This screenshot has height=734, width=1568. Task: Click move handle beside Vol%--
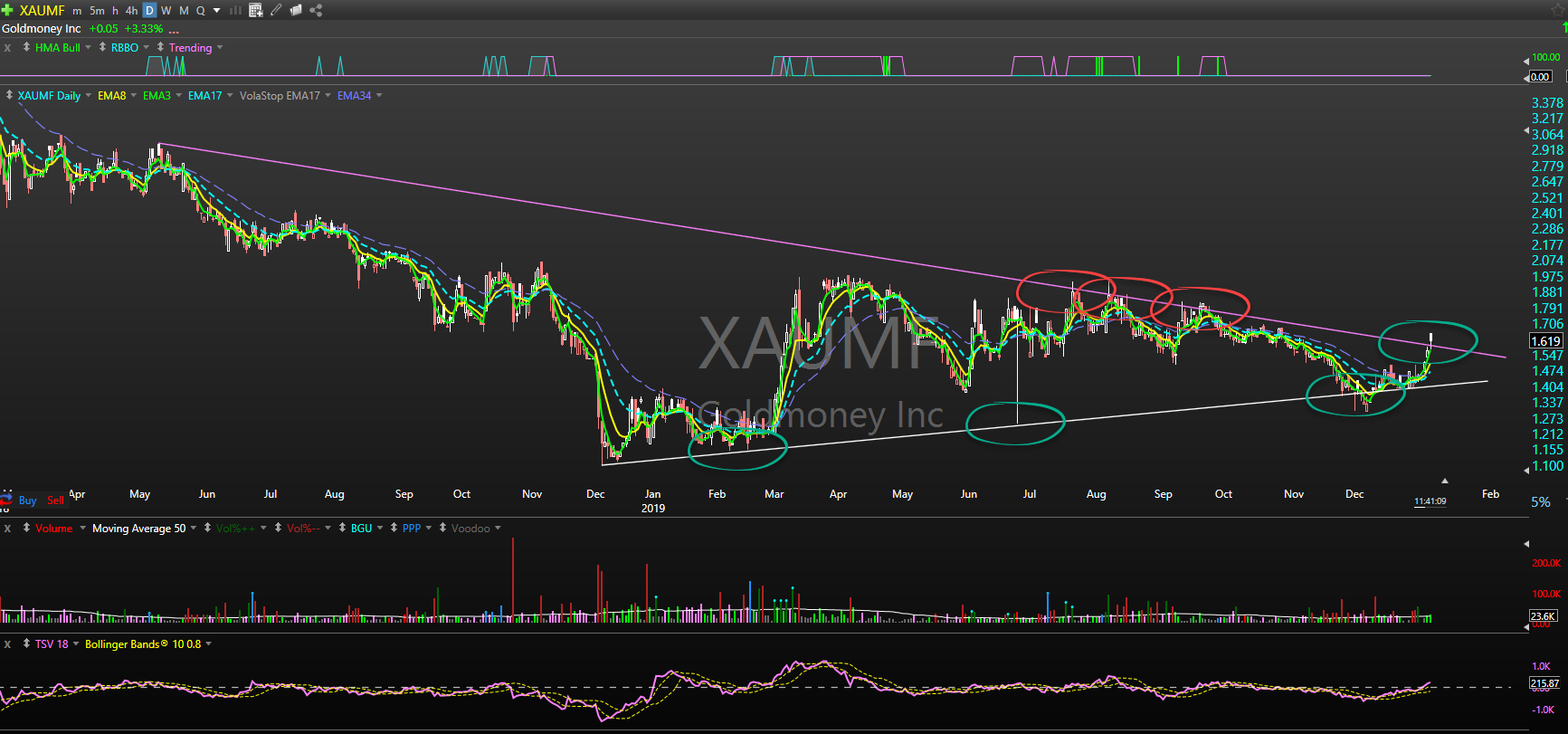click(278, 528)
